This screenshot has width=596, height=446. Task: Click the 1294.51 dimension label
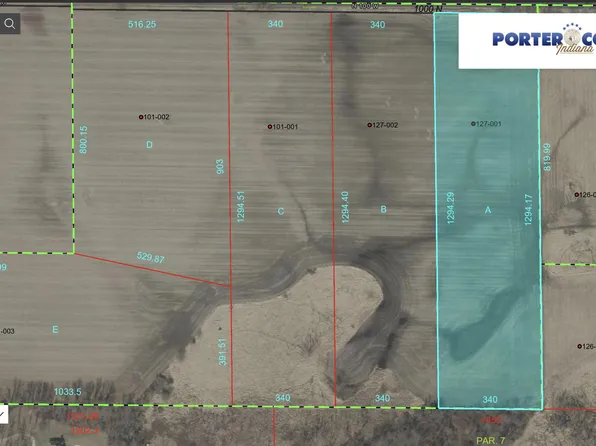coord(241,206)
